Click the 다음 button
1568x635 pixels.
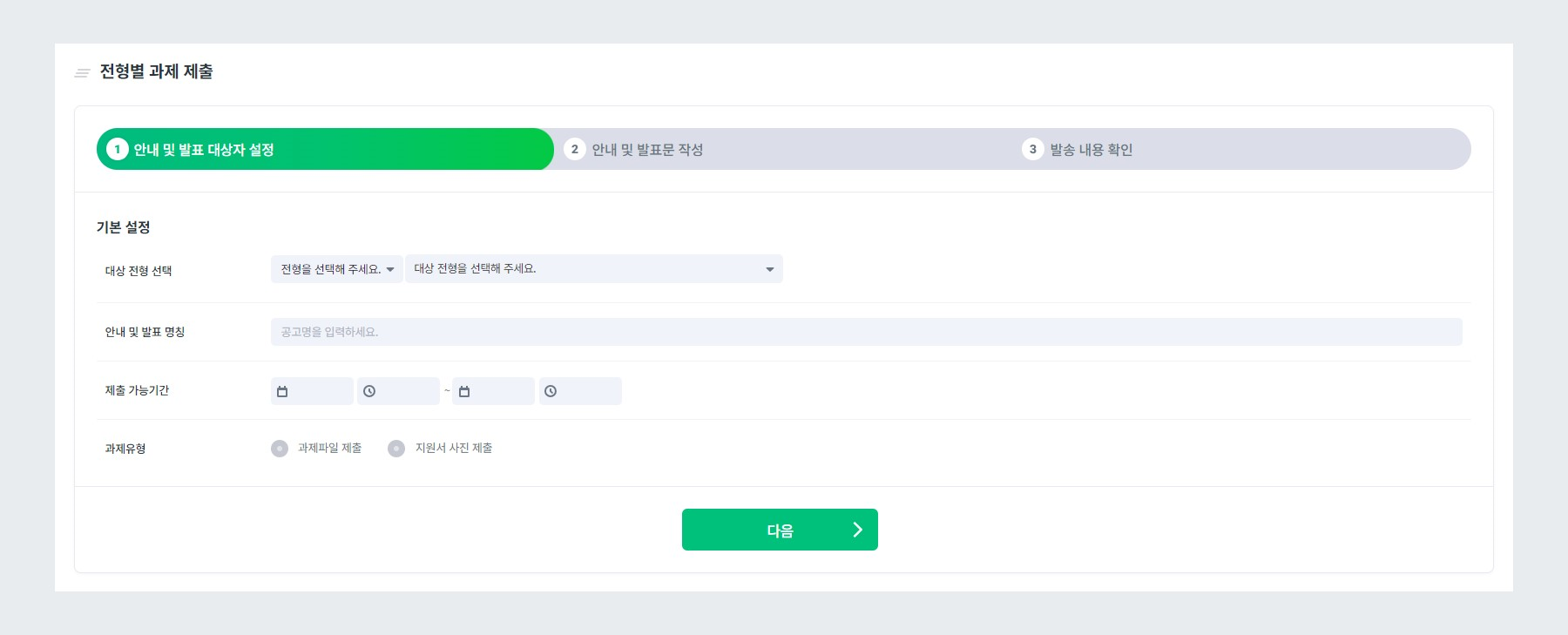click(780, 529)
